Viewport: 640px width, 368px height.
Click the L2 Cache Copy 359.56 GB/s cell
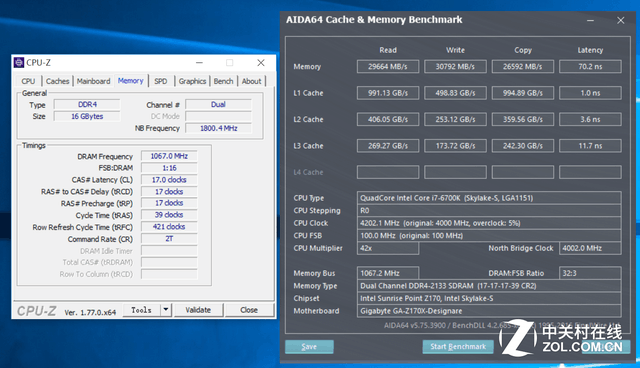click(522, 119)
